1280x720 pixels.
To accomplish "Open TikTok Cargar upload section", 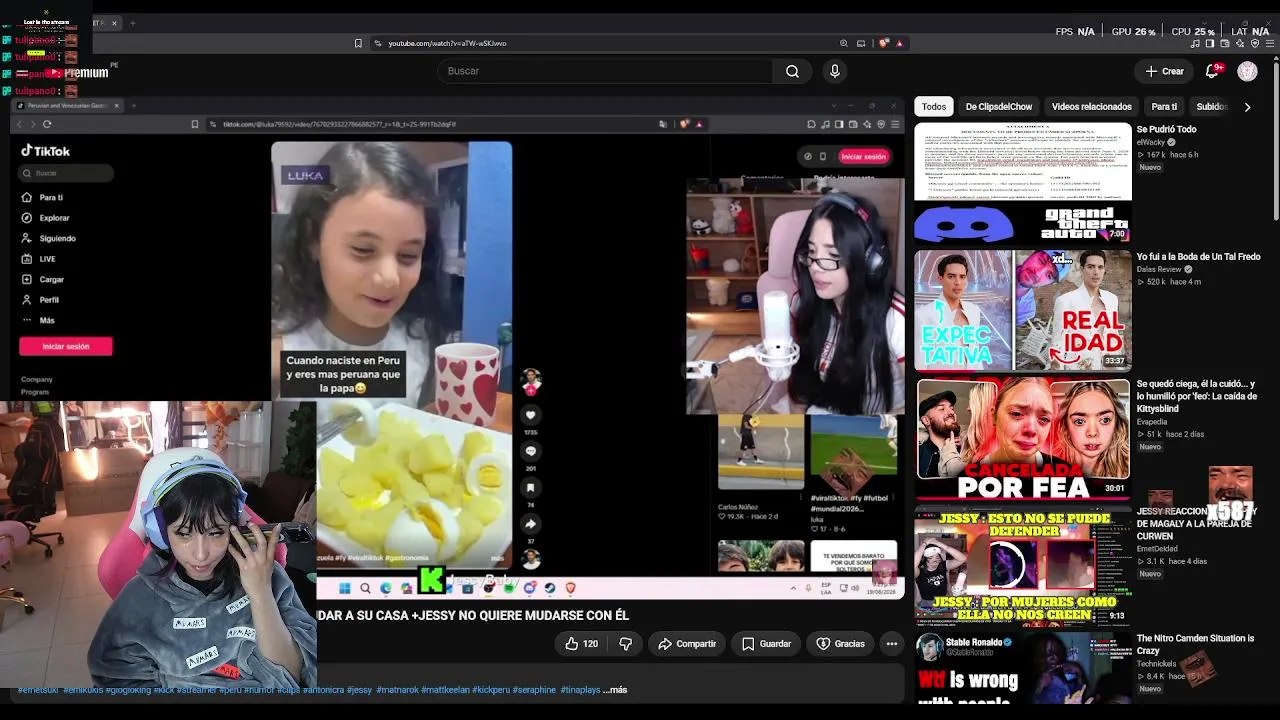I will [x=43, y=280].
